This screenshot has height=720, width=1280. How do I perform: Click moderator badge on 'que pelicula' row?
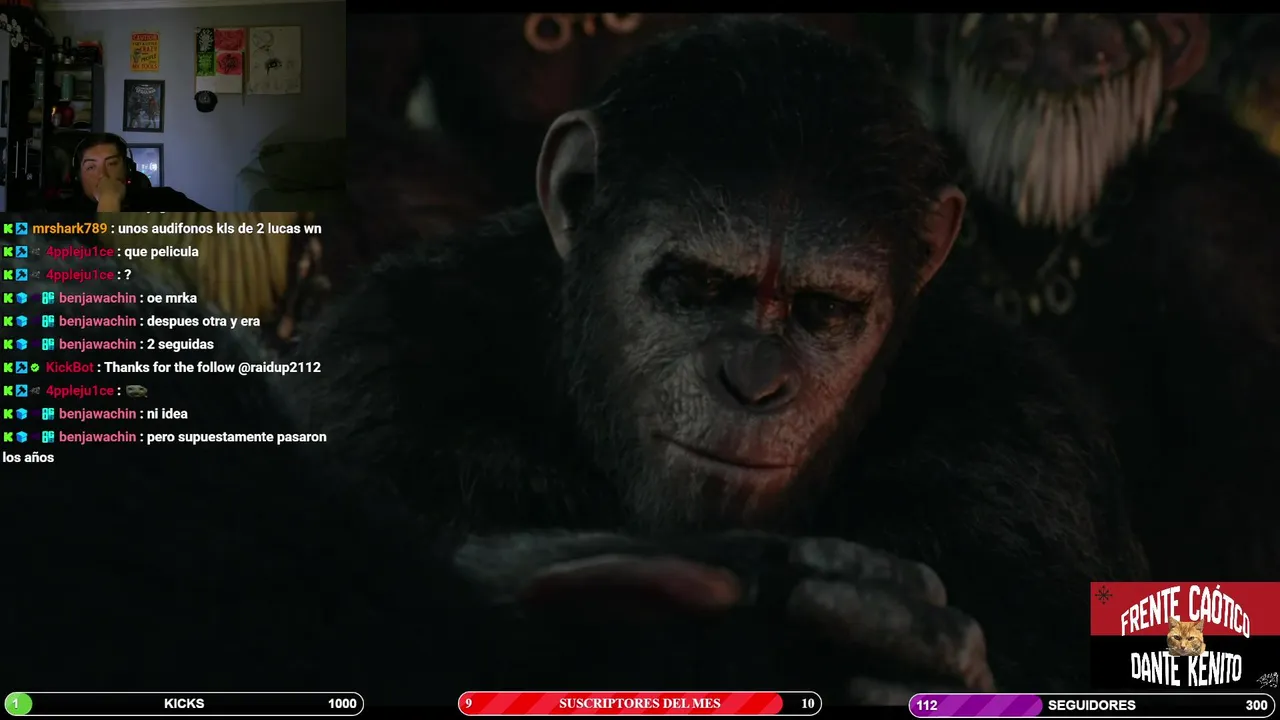pyautogui.click(x=21, y=252)
